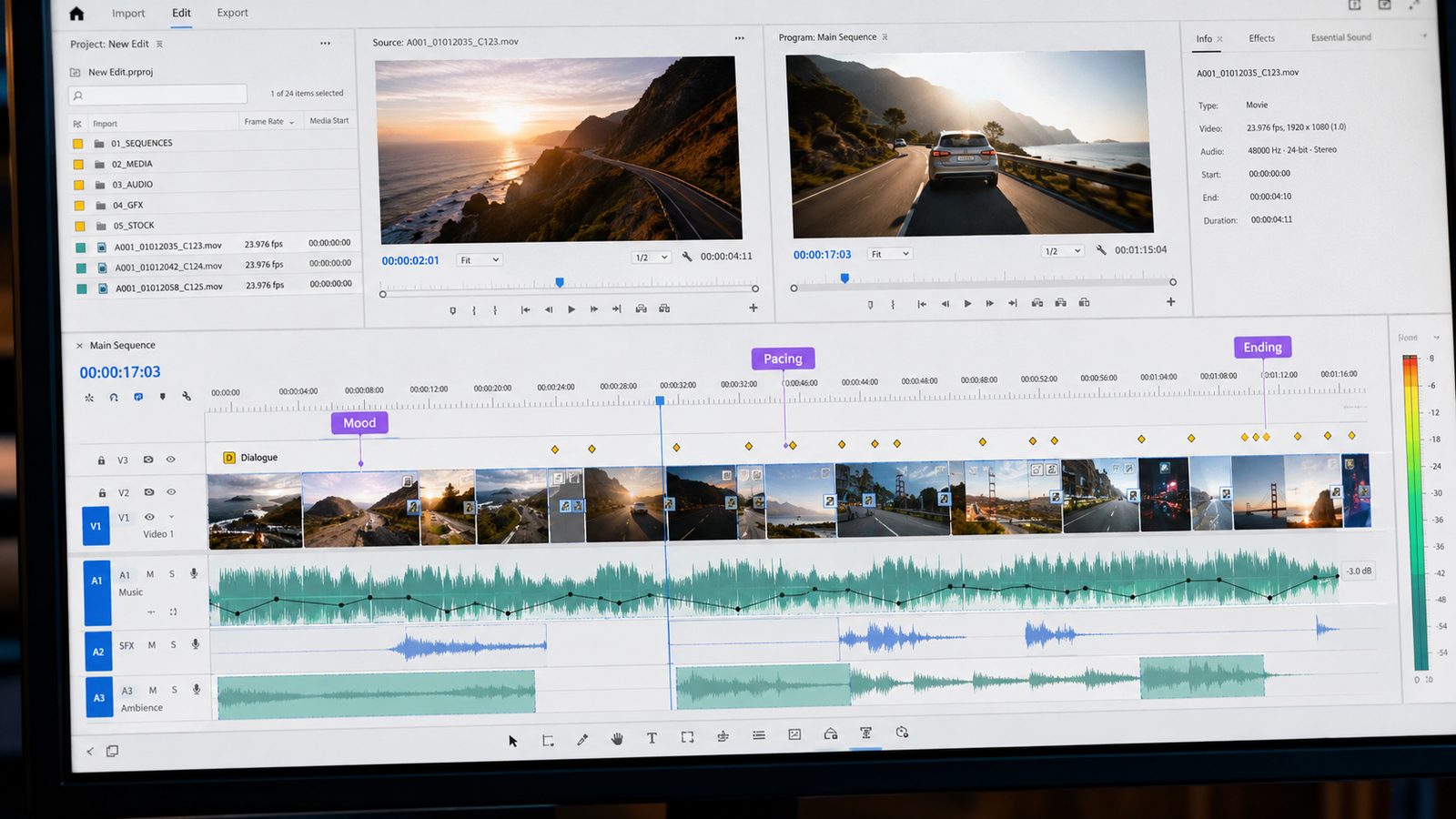
Task: Switch to the Import tab
Action: point(128,14)
